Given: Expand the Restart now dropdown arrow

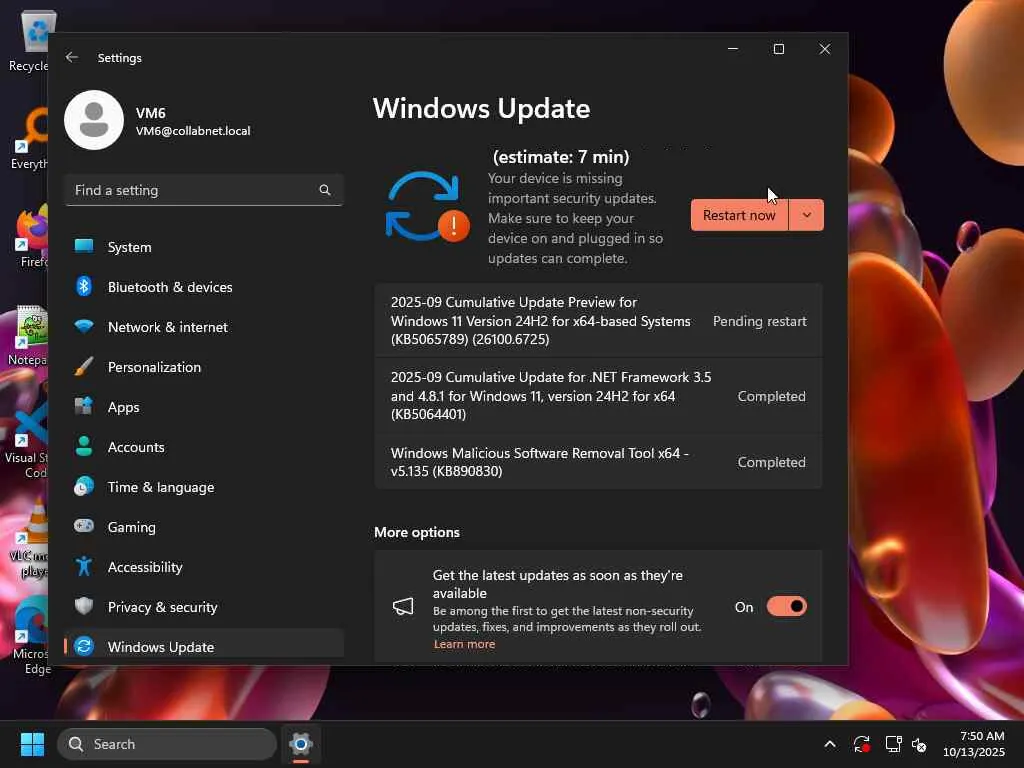Looking at the screenshot, I should point(807,215).
